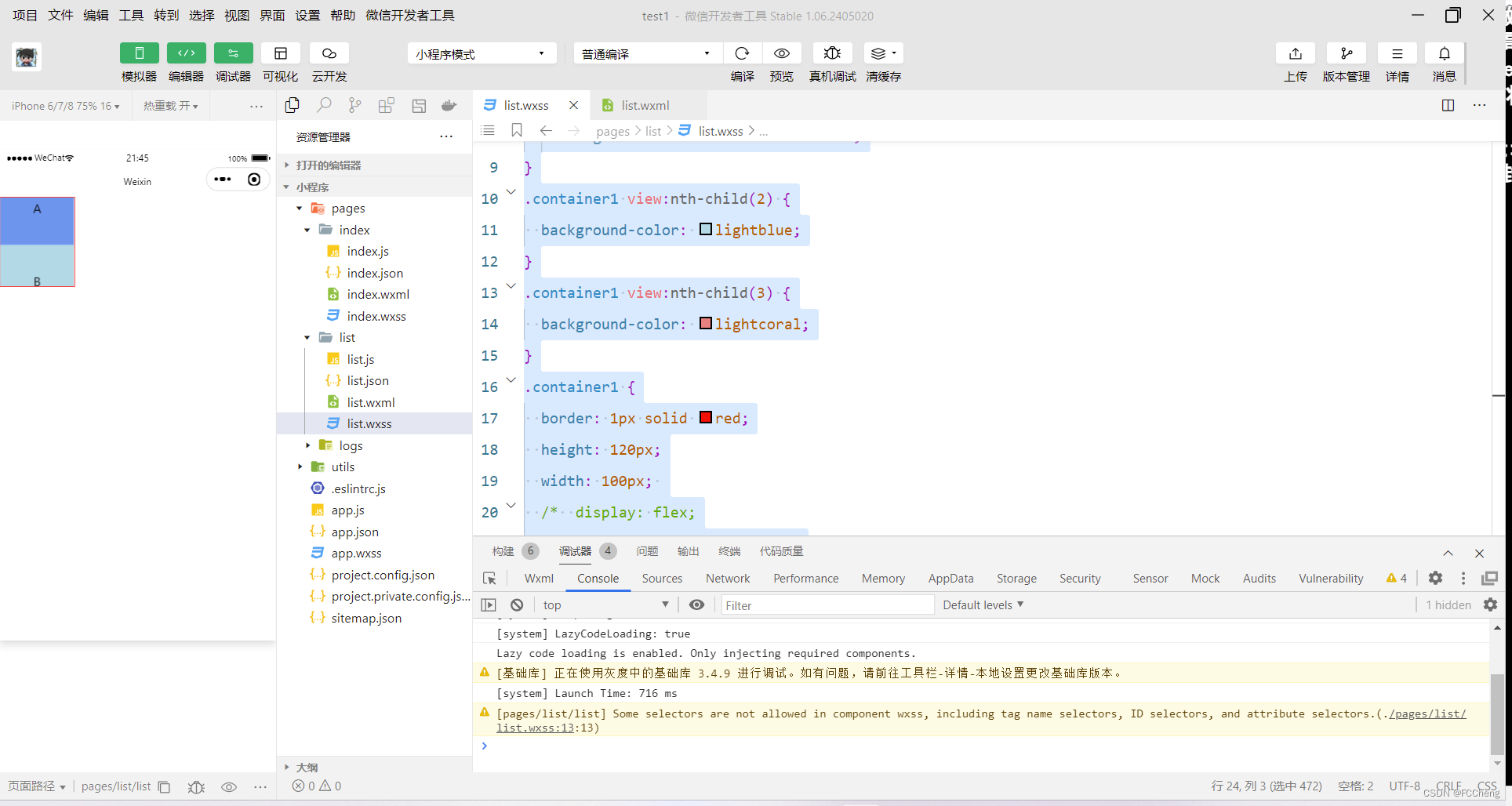Screen dimensions: 1512x806
Task: Switch to the list.wxml editor tab
Action: 643,104
